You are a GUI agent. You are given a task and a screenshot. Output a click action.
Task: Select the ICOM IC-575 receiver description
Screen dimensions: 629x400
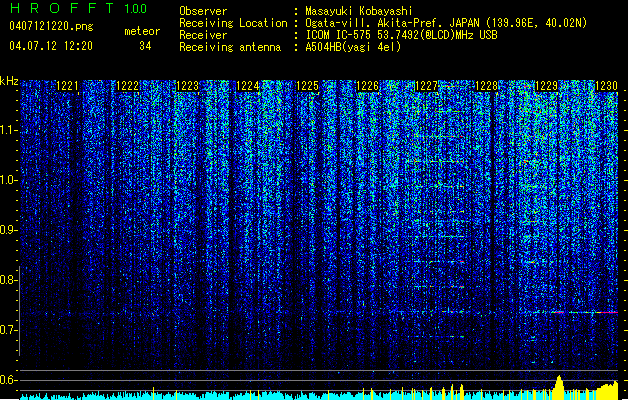tap(401, 35)
